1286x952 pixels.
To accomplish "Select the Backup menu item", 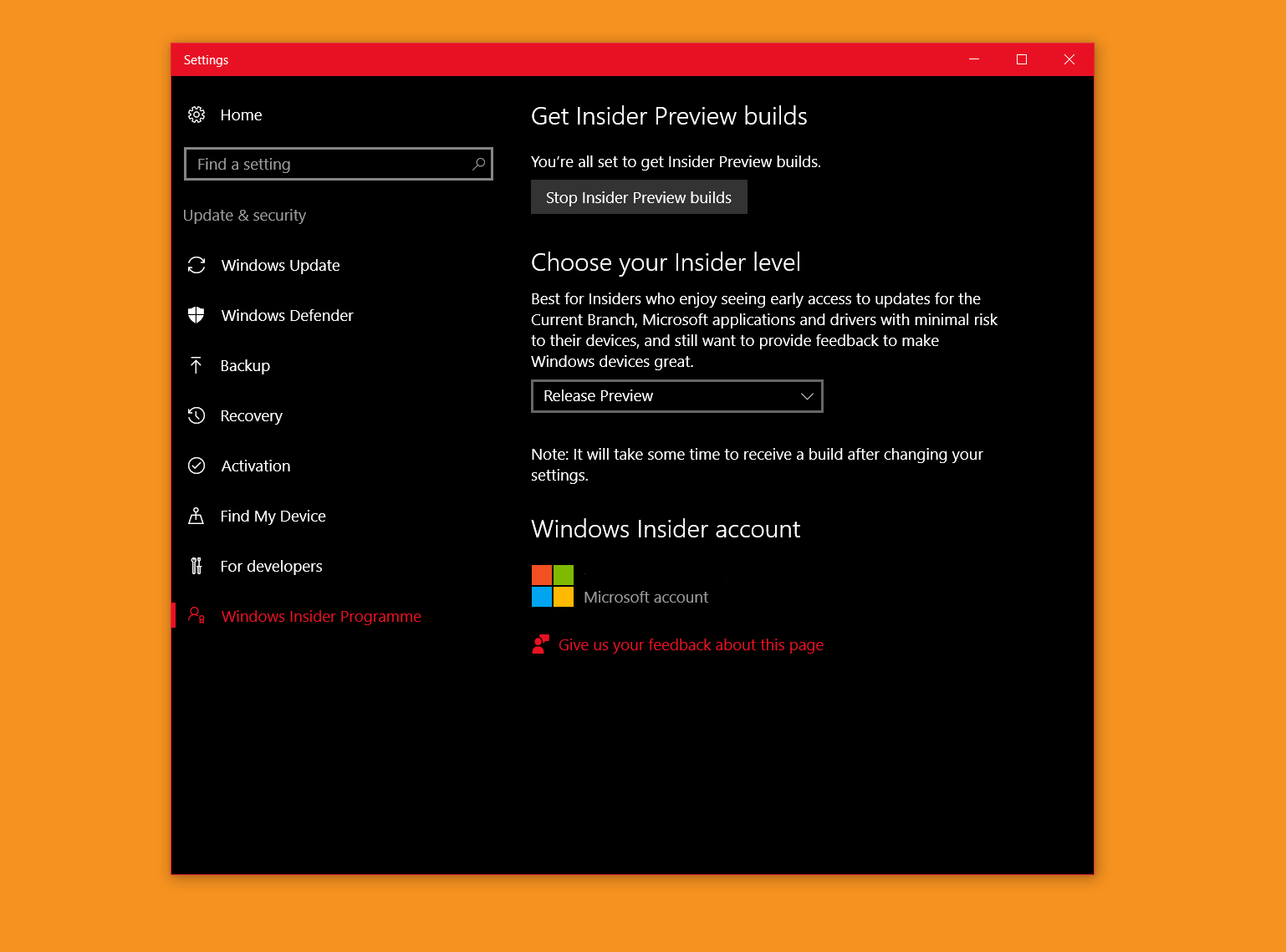I will pos(245,365).
